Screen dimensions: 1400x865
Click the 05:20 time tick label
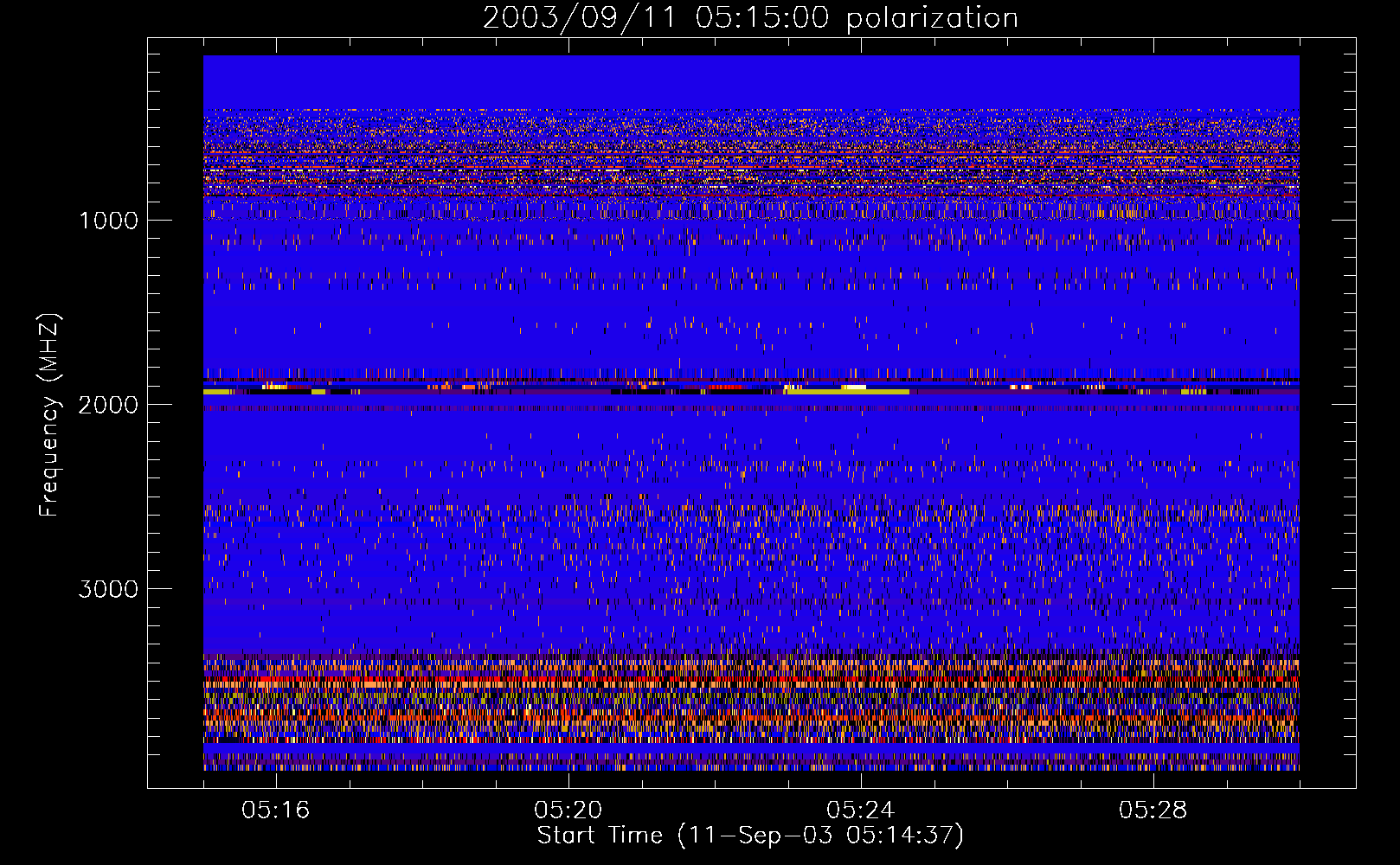tap(568, 811)
